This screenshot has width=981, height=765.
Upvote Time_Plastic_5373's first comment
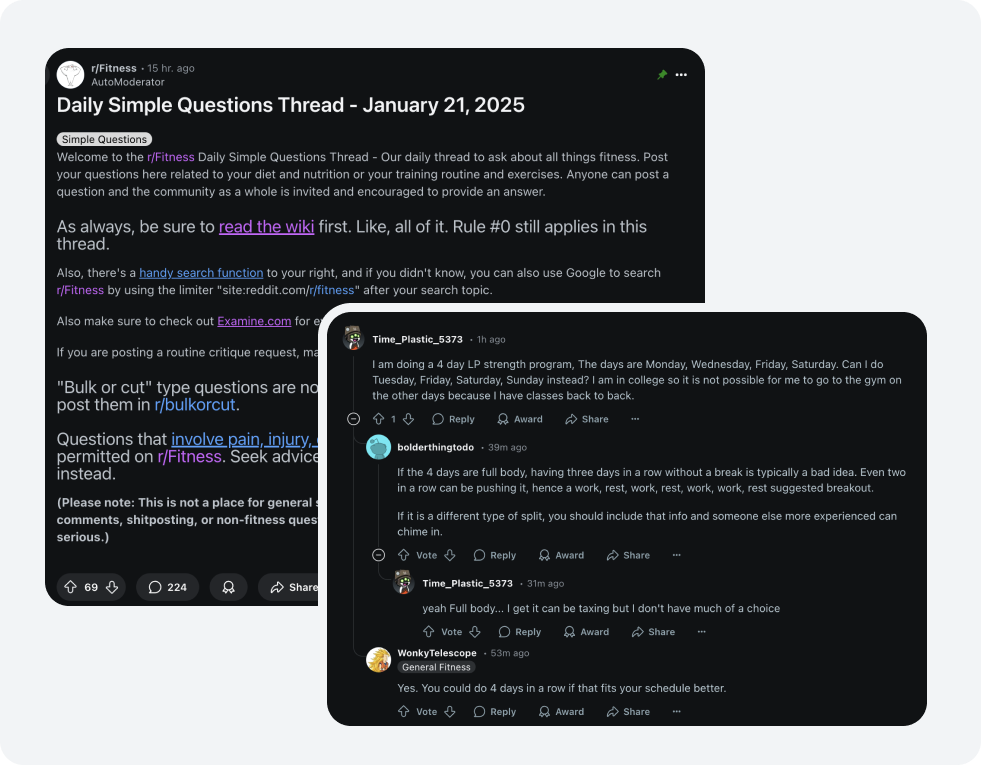point(379,419)
